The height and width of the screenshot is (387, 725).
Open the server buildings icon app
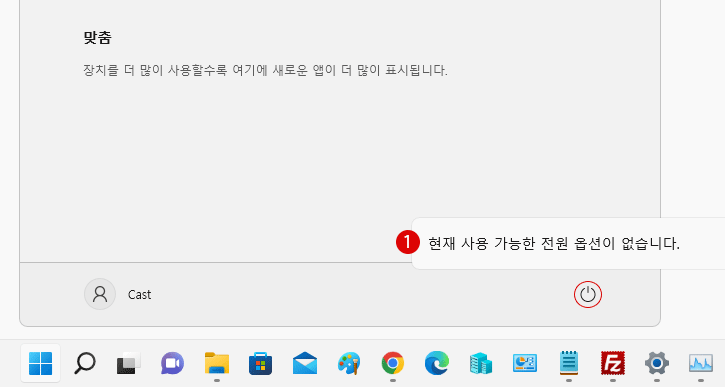(x=481, y=363)
